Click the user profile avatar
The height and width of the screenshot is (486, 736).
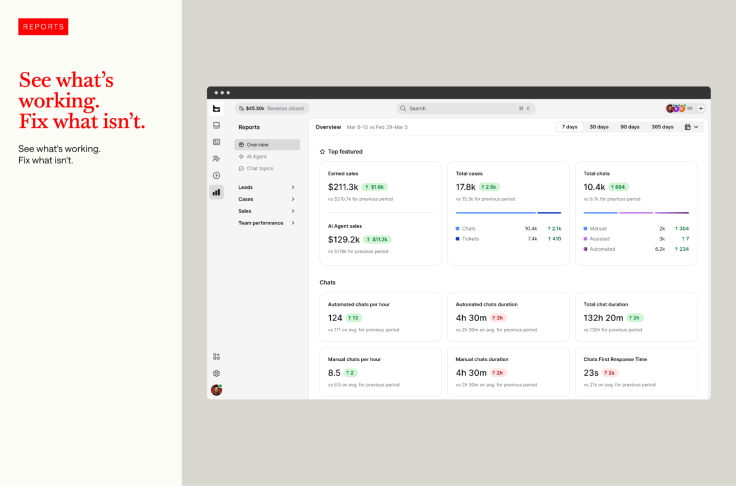pyautogui.click(x=216, y=390)
